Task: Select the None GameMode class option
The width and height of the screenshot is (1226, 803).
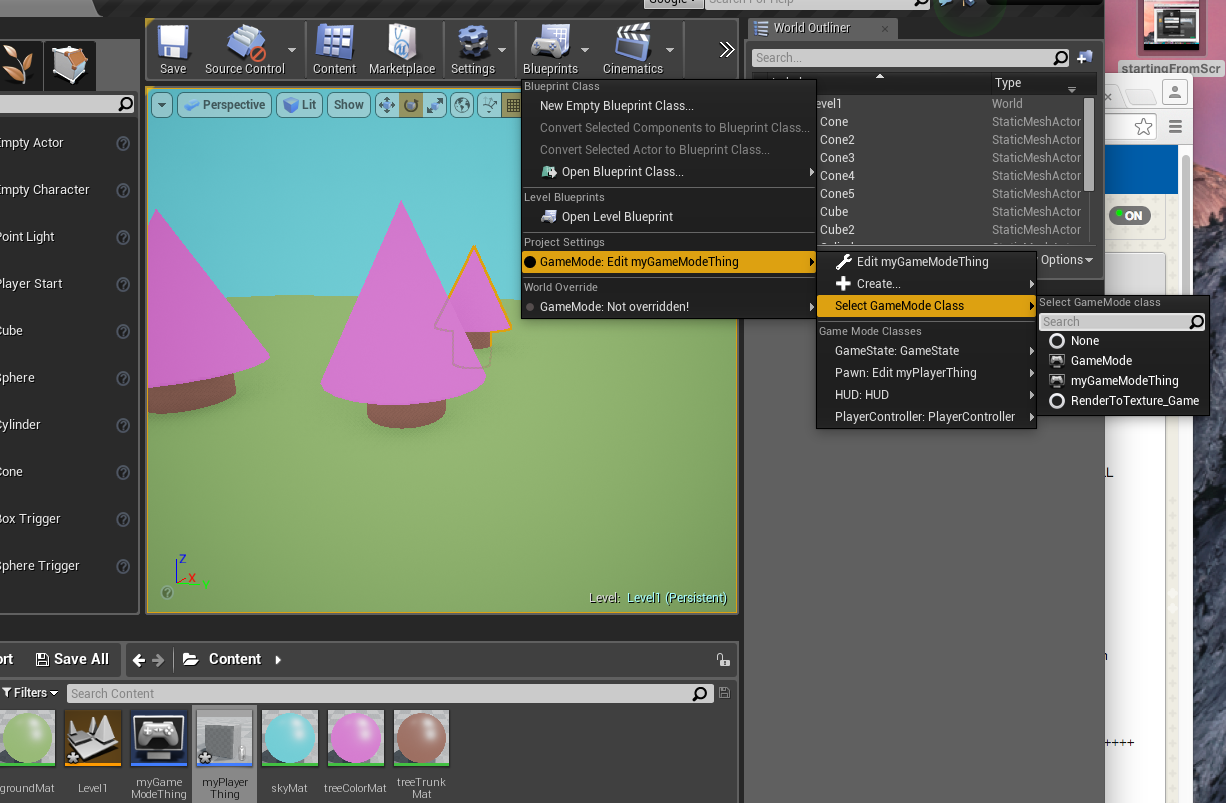Action: pyautogui.click(x=1084, y=341)
